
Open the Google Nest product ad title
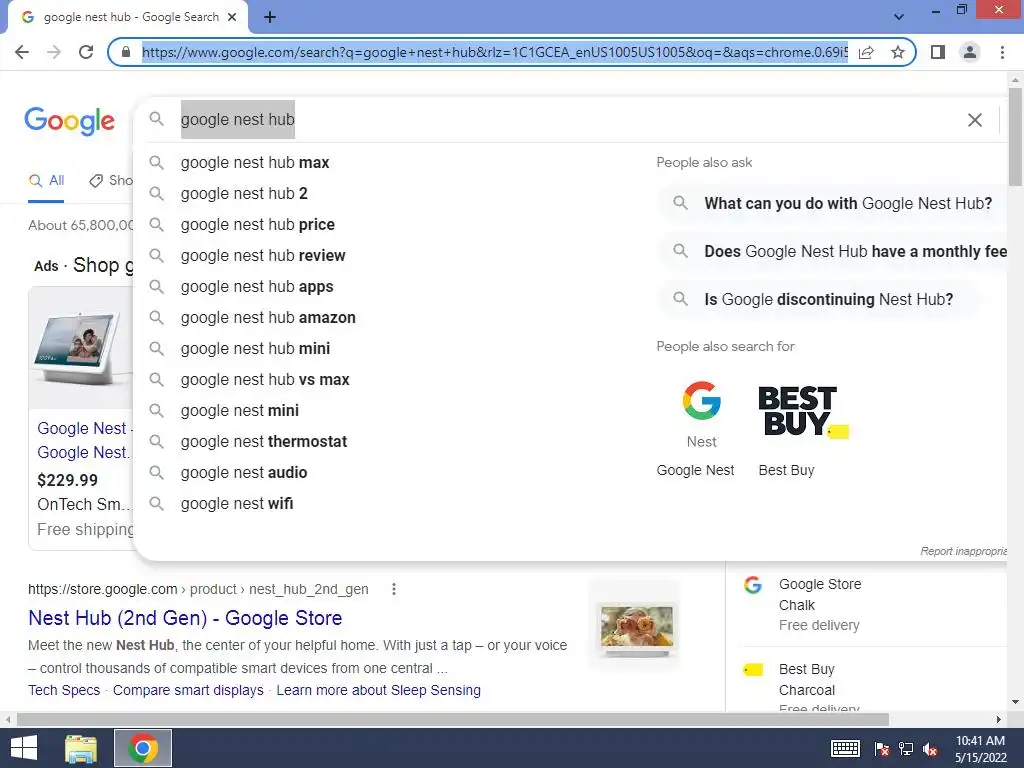(x=85, y=440)
